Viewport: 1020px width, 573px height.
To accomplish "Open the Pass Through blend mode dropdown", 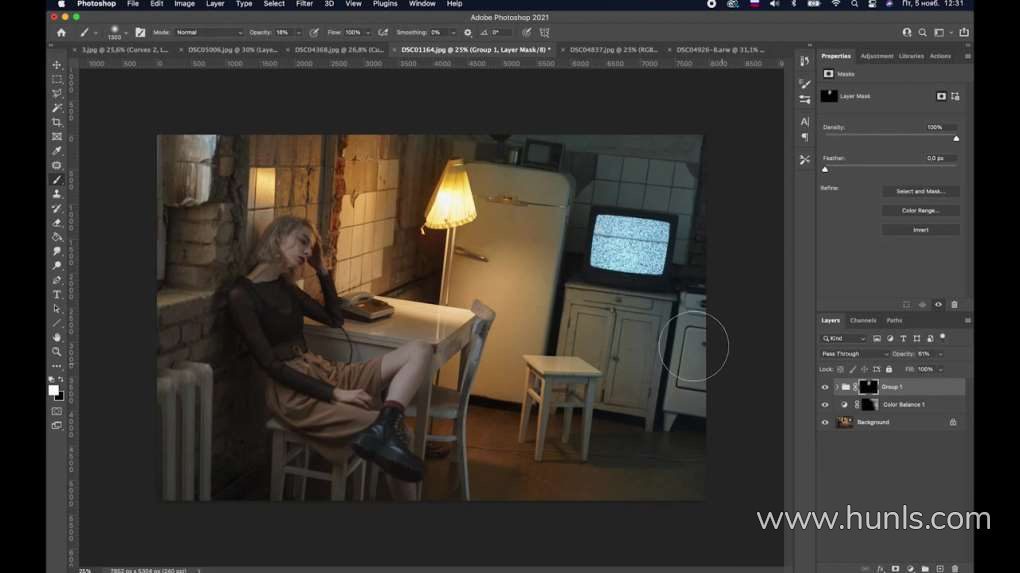I will click(x=854, y=354).
